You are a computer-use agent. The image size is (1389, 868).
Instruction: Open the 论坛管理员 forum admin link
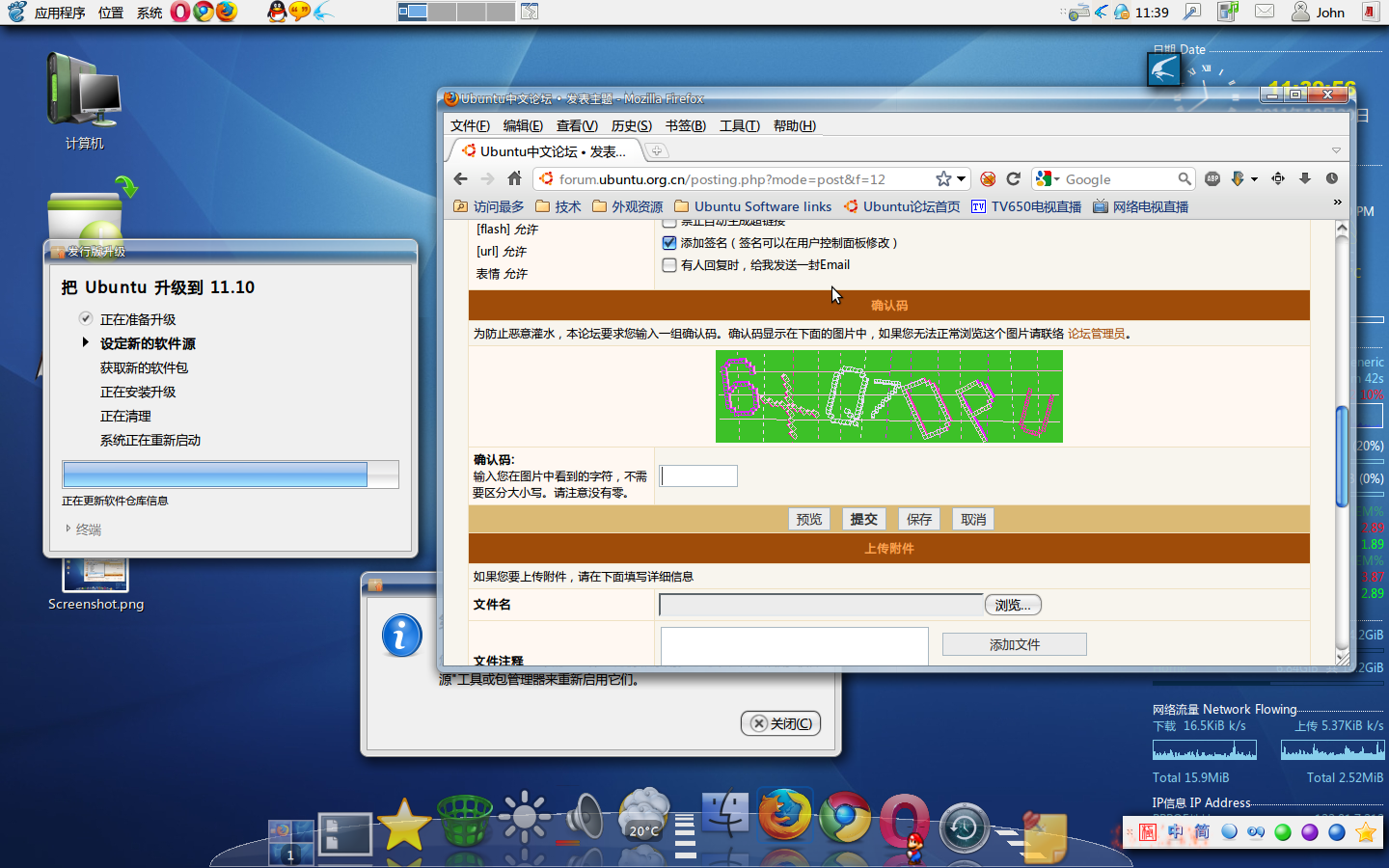coord(1096,334)
